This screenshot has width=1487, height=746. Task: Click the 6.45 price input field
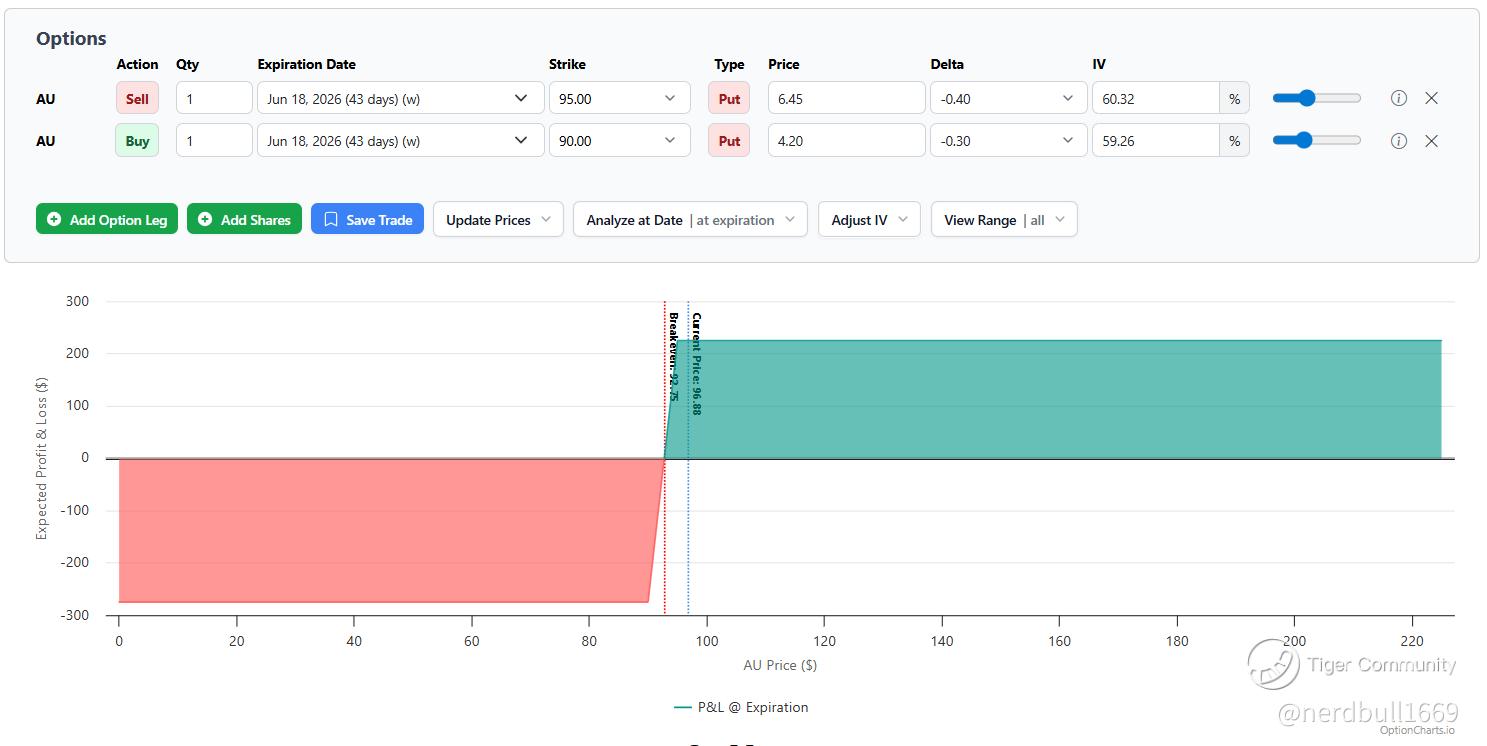847,98
